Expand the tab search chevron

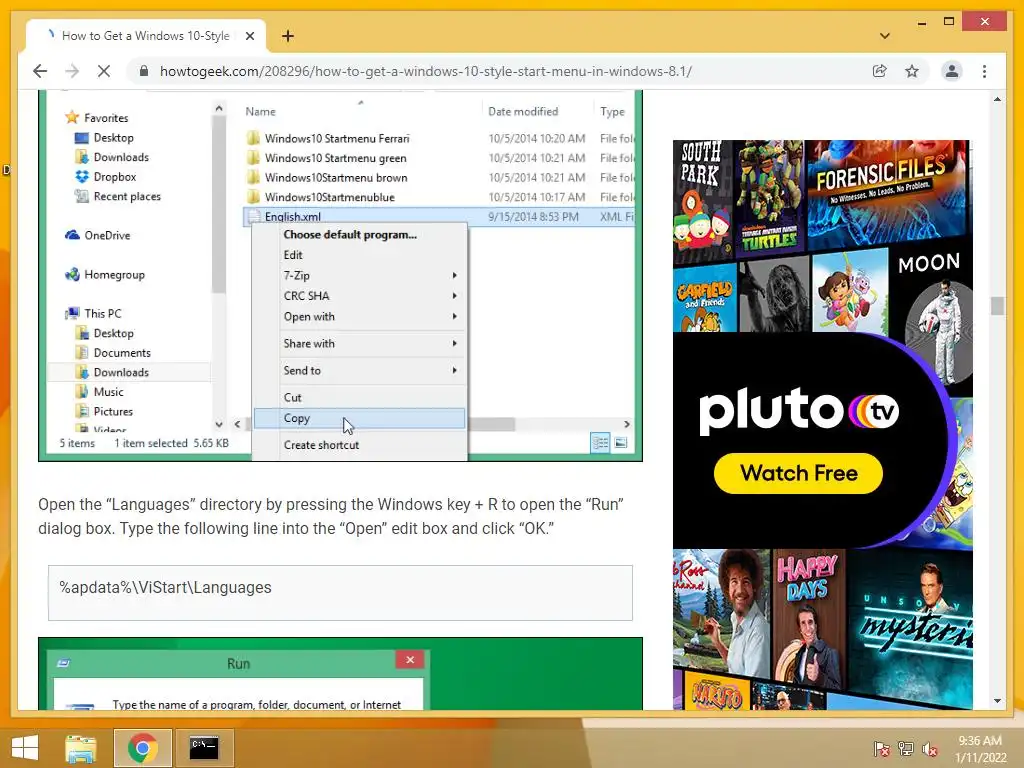885,36
